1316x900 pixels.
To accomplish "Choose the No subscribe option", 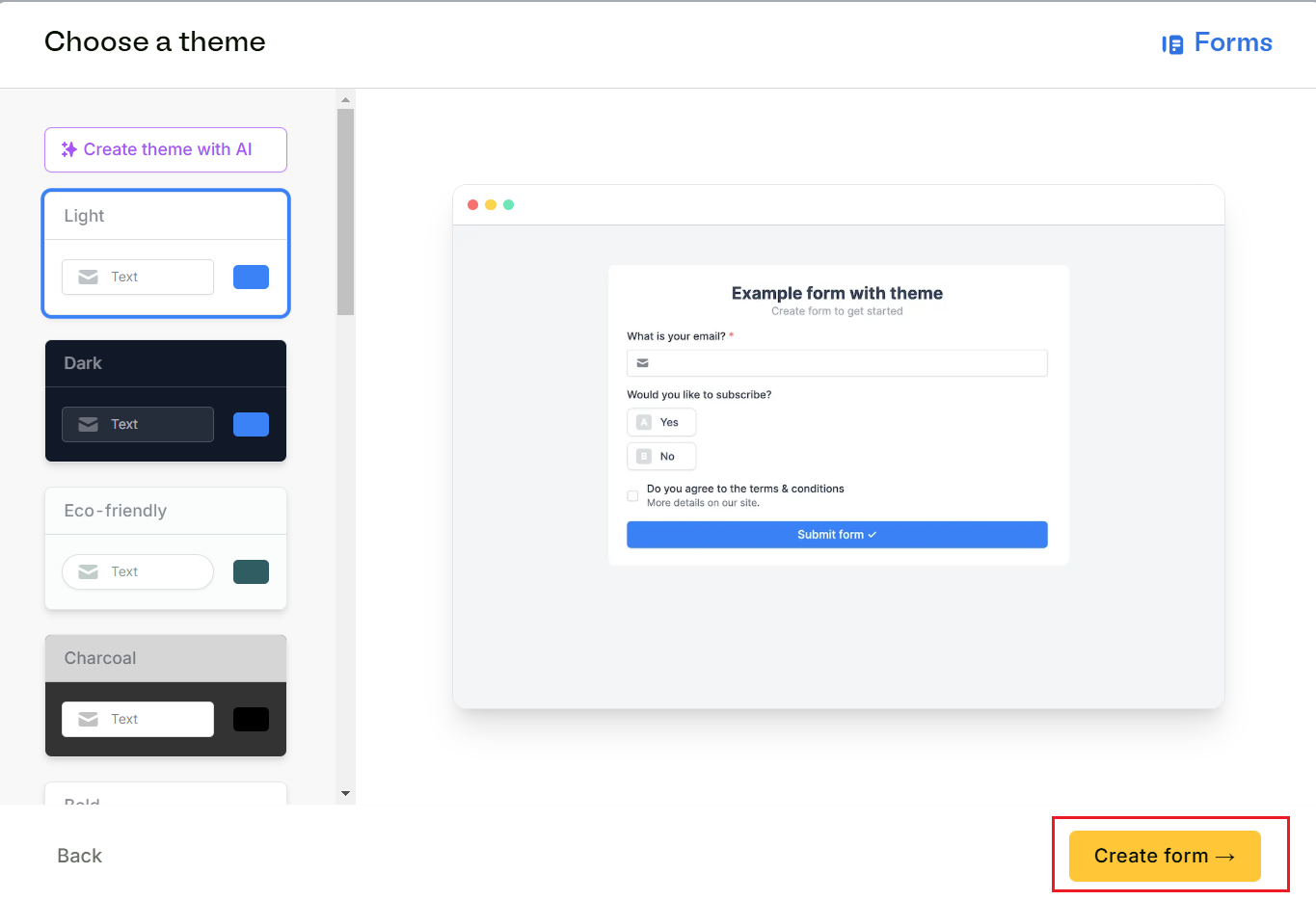I will [x=661, y=456].
